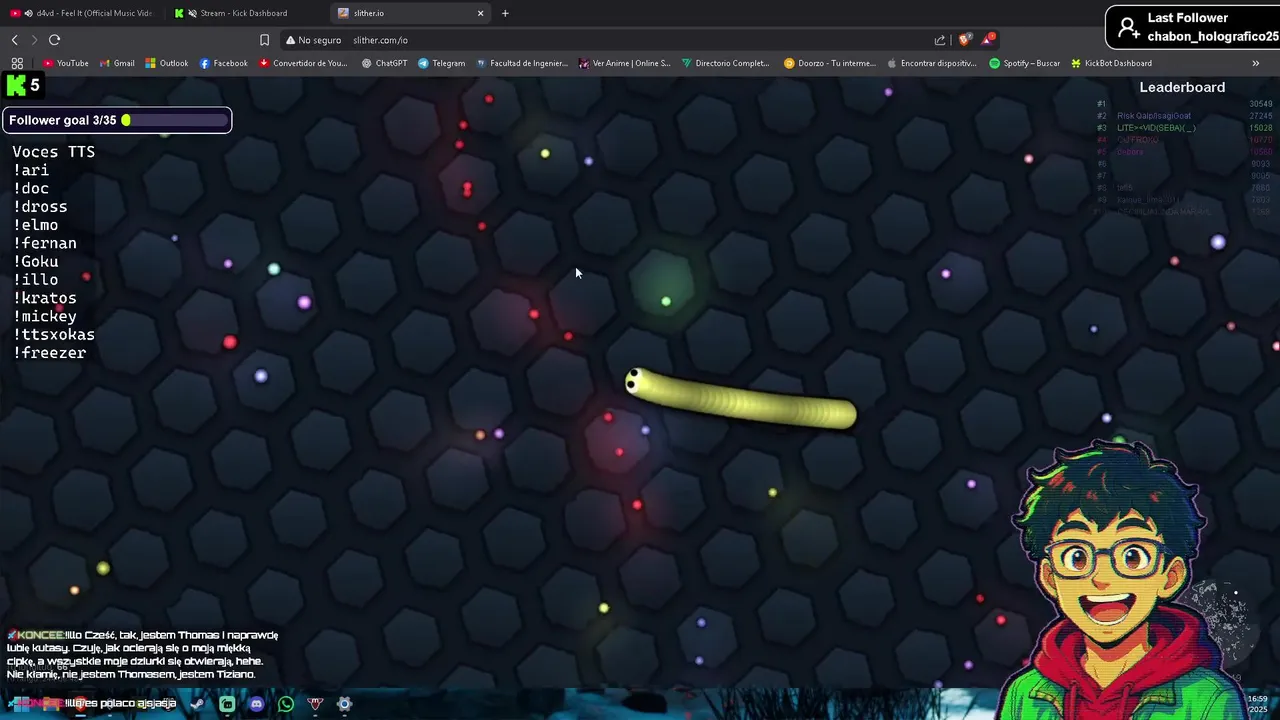1280x720 pixels.
Task: Open the Facebook bookmark
Action: [x=224, y=63]
